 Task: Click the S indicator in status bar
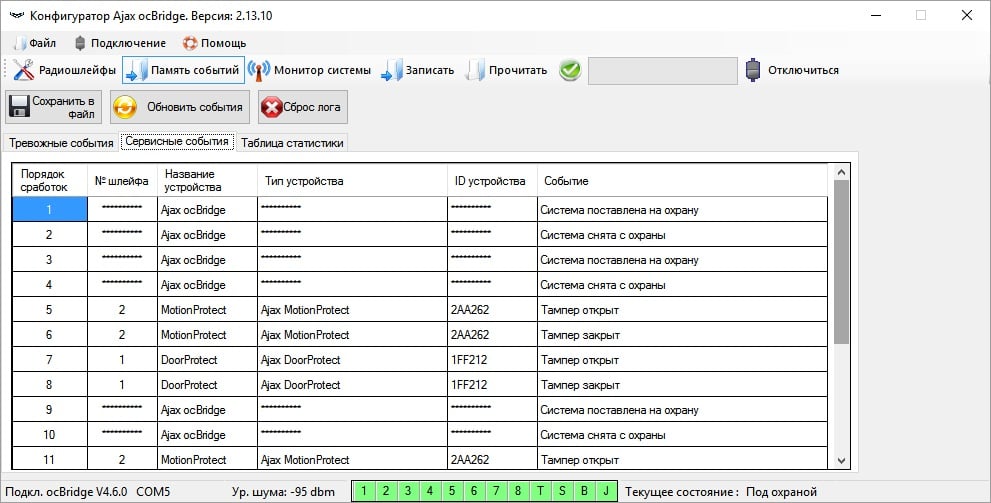[562, 491]
